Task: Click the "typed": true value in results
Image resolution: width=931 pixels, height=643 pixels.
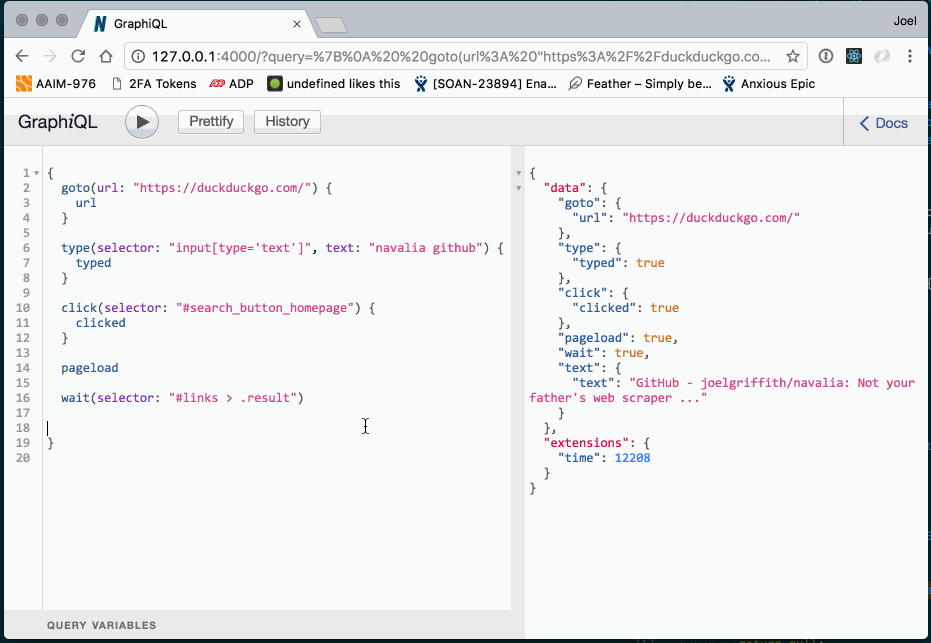Action: click(650, 263)
